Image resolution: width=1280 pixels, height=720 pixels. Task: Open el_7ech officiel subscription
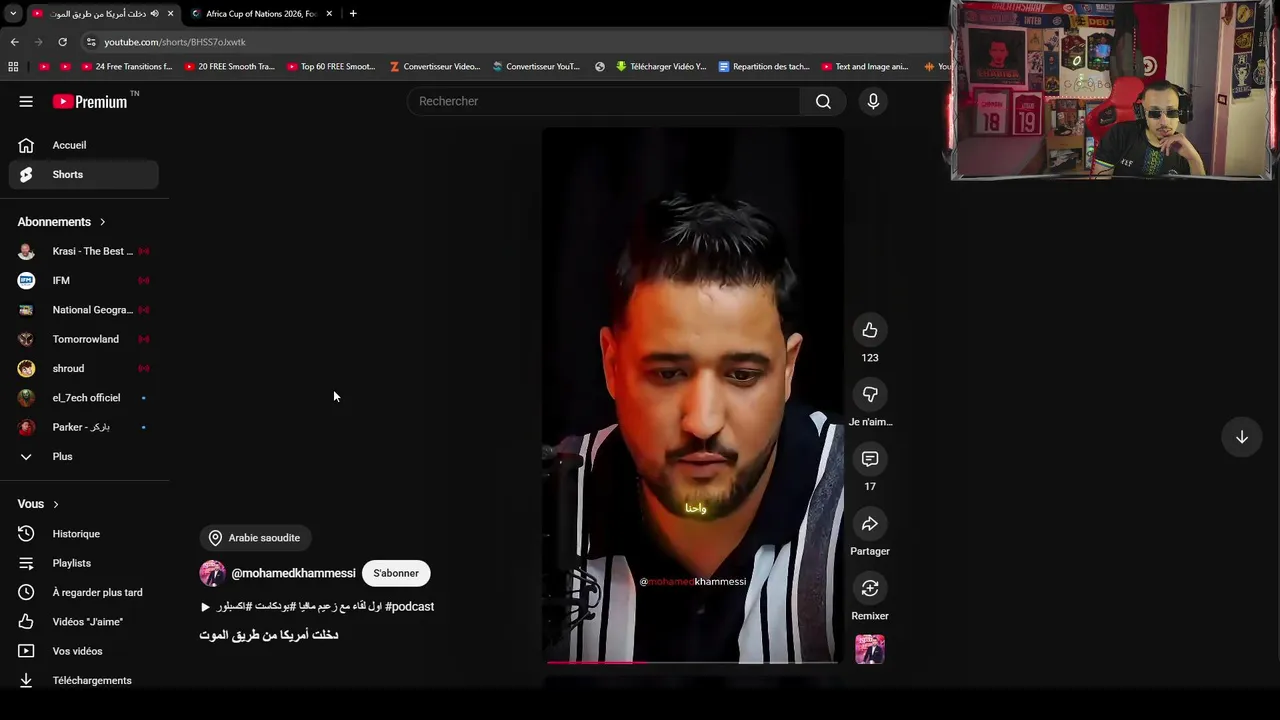(84, 398)
